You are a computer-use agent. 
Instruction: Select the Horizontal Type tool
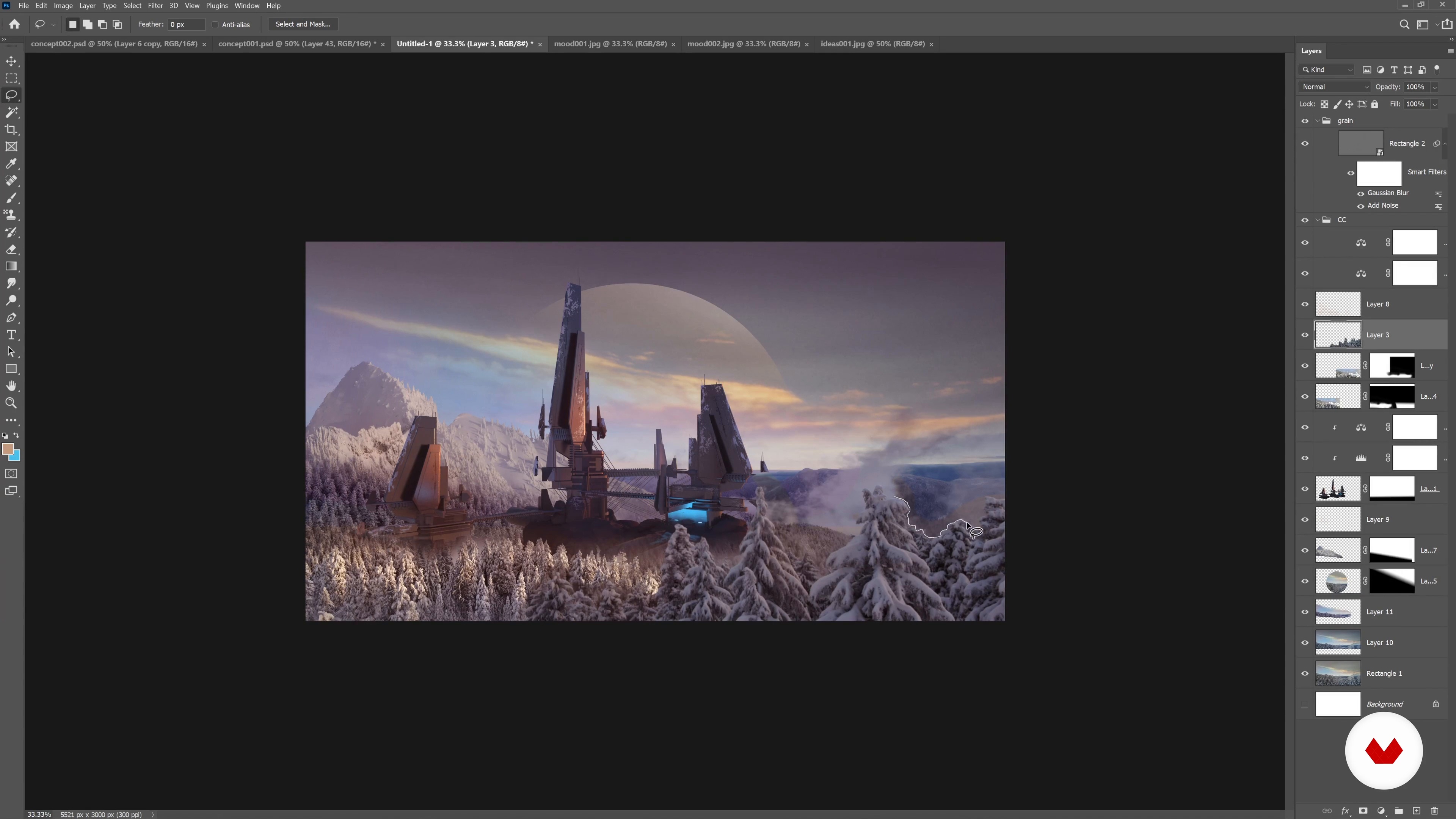(11, 334)
